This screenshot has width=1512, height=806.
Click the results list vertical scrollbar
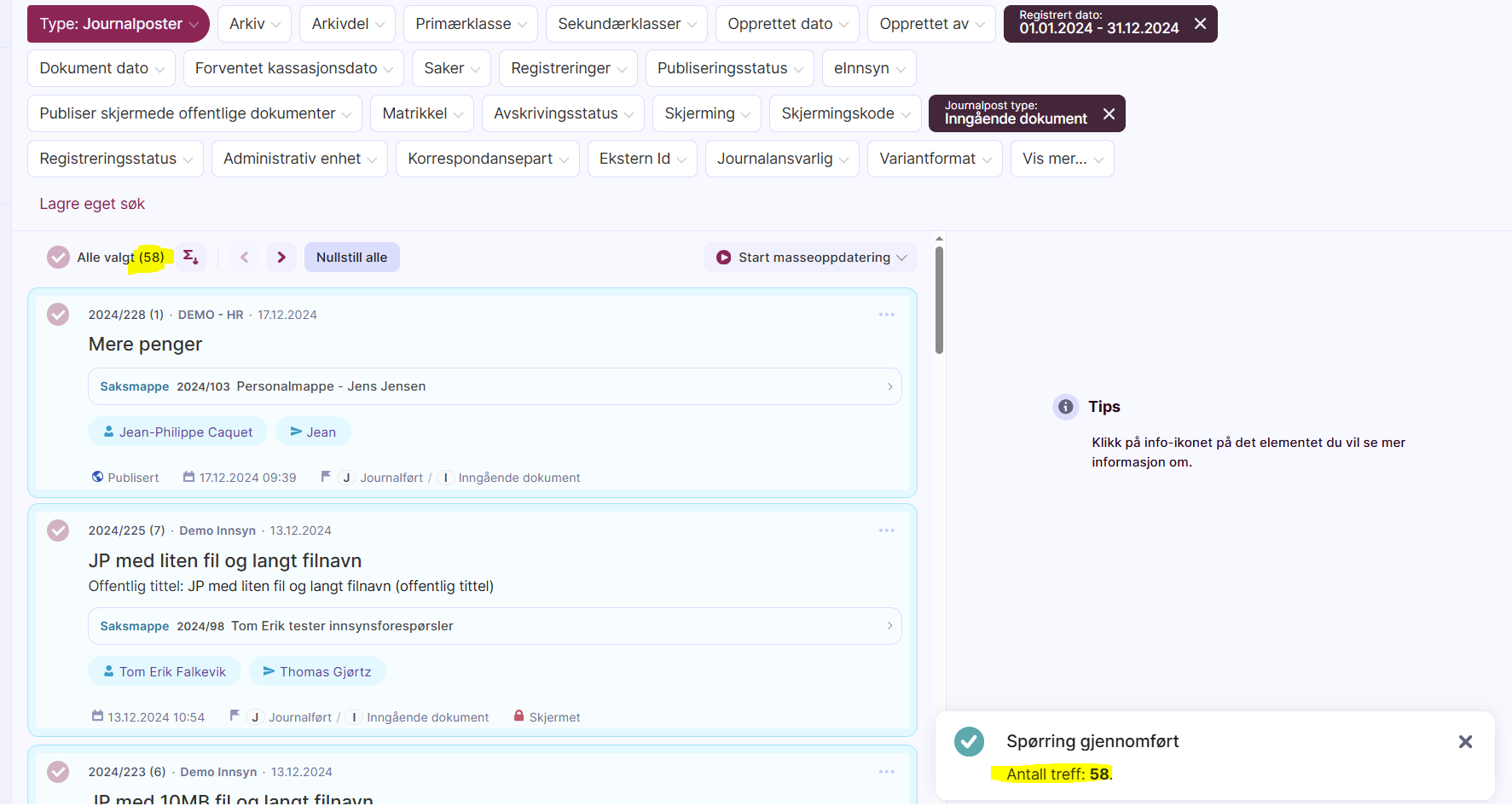click(x=939, y=300)
